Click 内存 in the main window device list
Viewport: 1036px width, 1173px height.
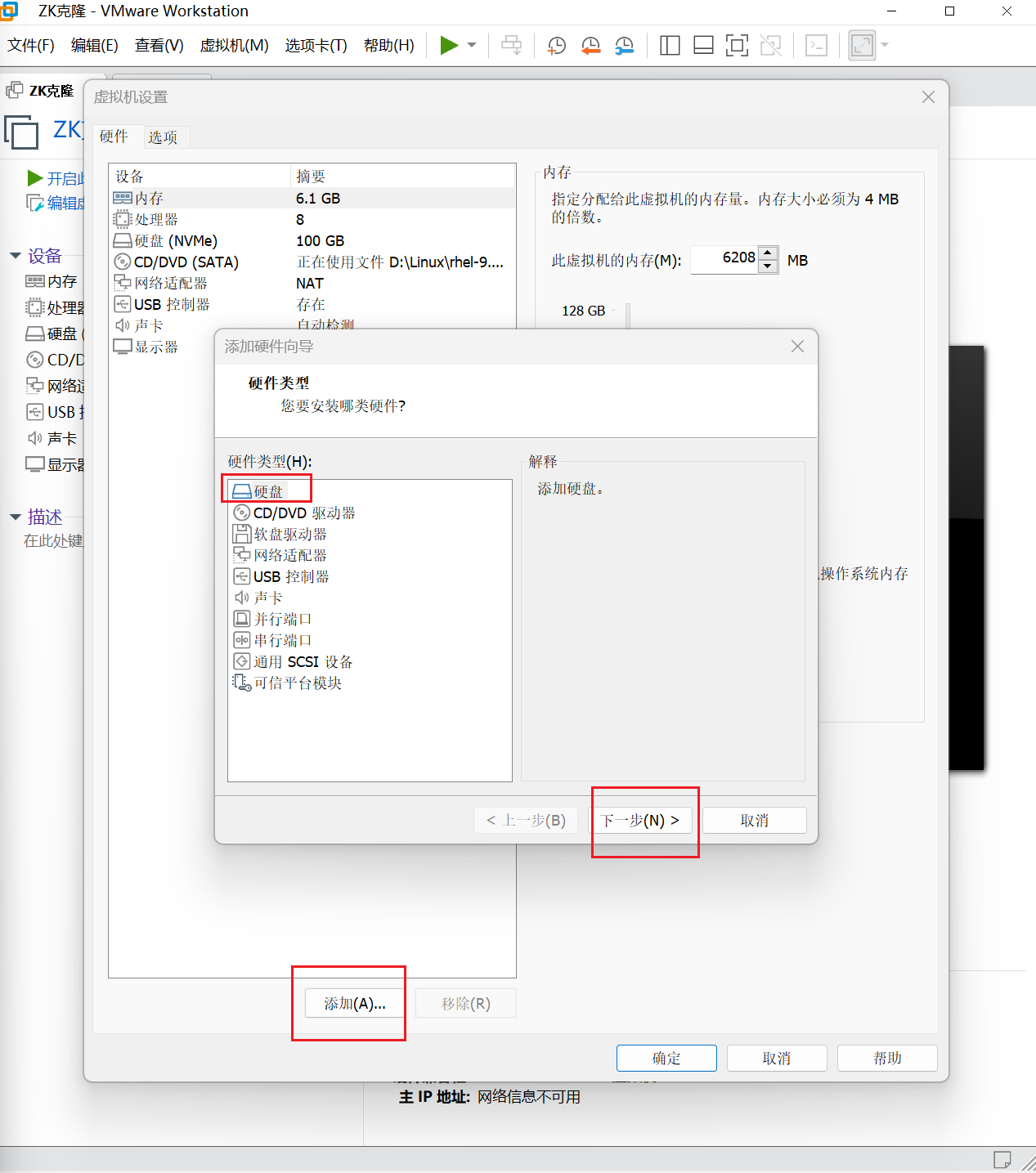pos(52,281)
